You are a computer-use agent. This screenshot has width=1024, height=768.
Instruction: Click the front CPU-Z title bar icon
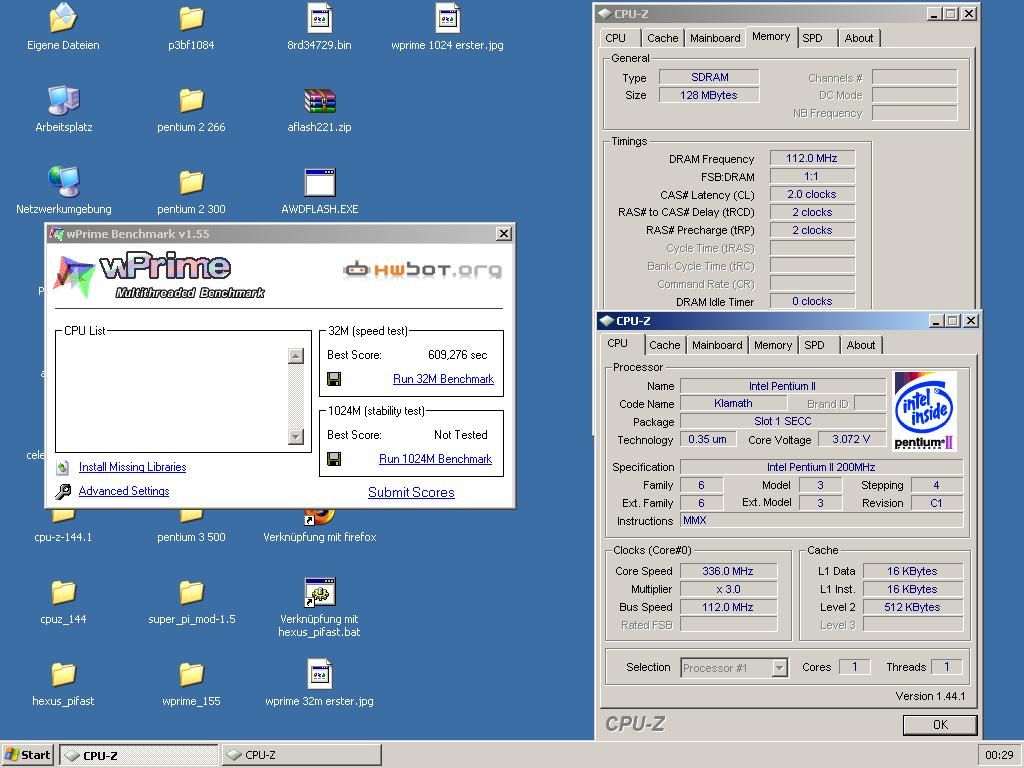point(607,321)
